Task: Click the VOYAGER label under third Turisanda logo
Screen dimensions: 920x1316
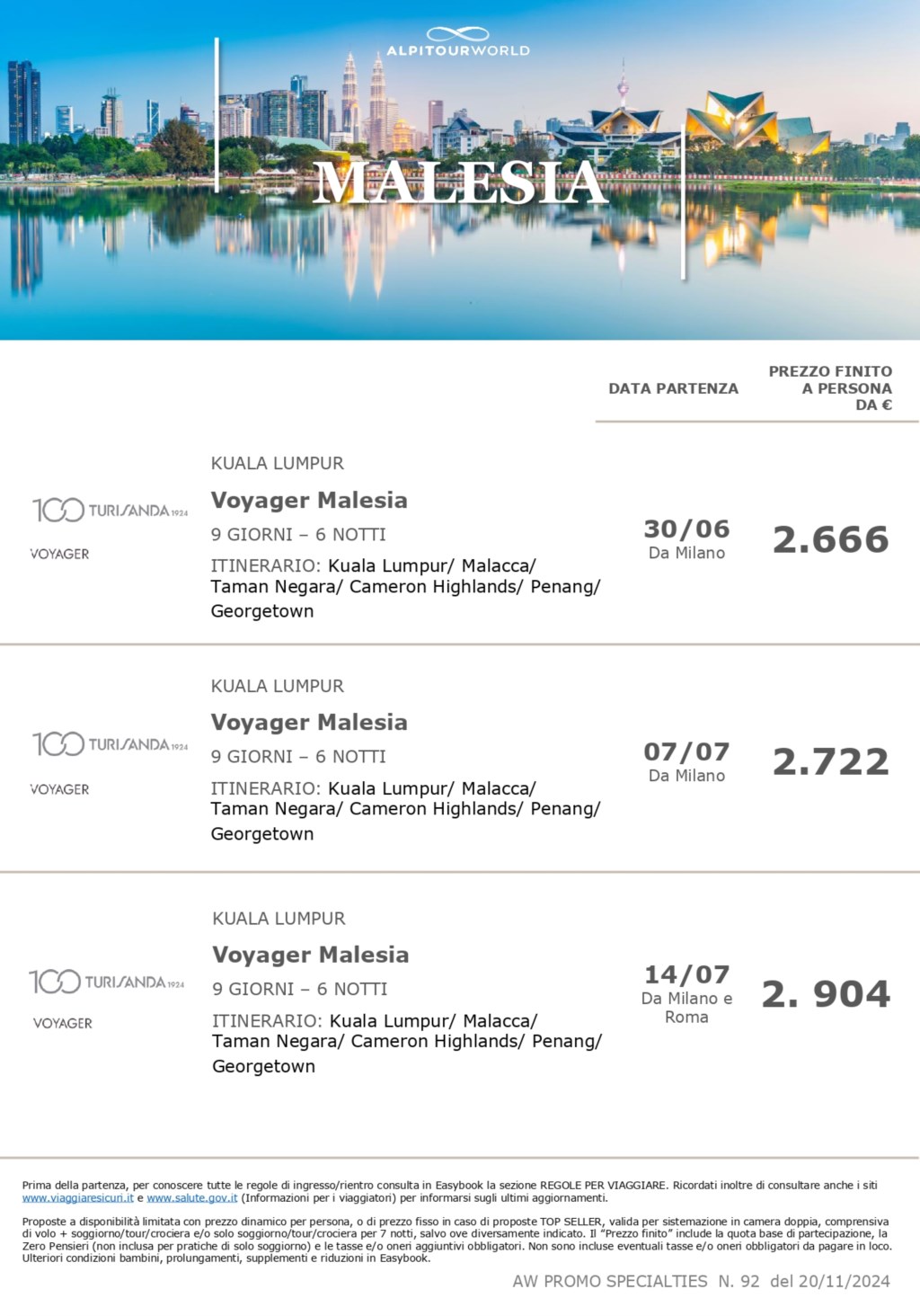Action: click(x=63, y=1023)
